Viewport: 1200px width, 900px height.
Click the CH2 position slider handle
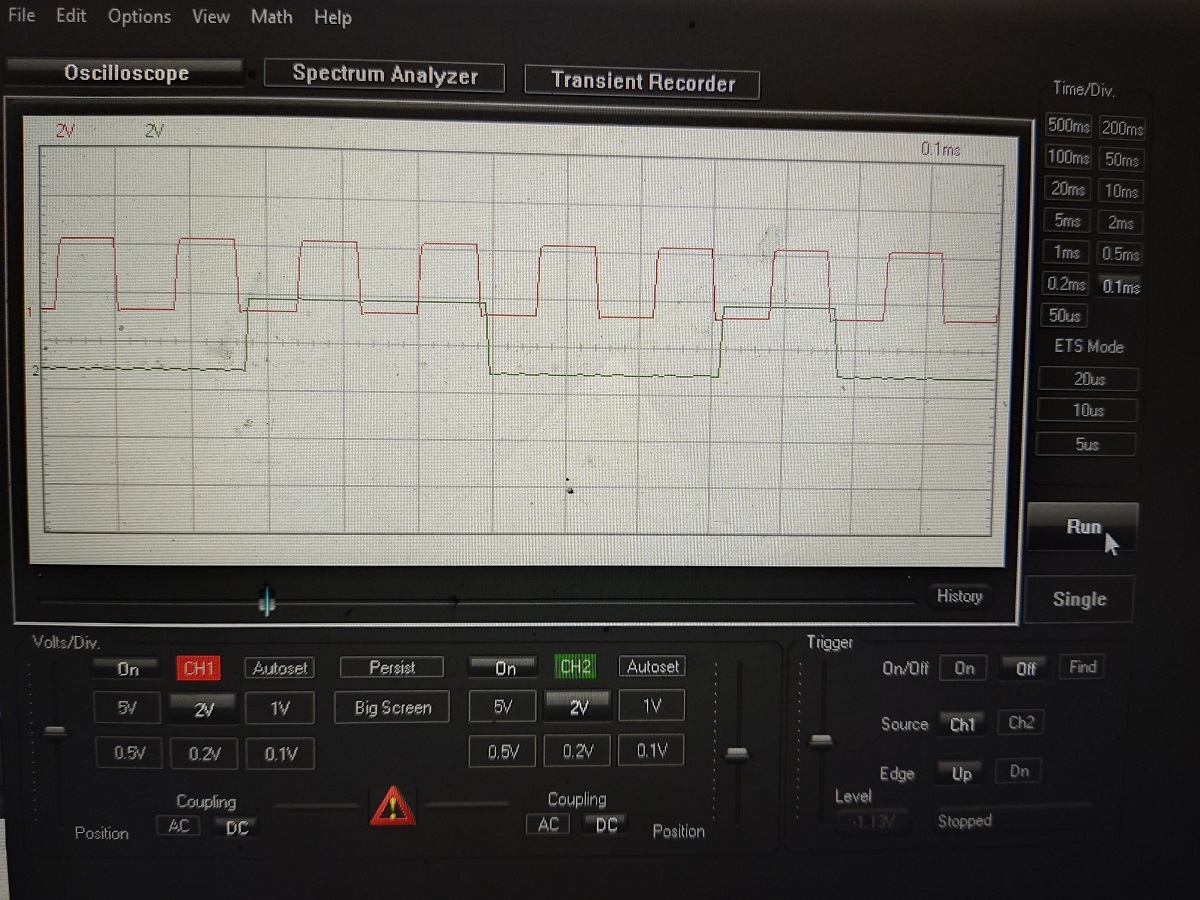(x=737, y=753)
